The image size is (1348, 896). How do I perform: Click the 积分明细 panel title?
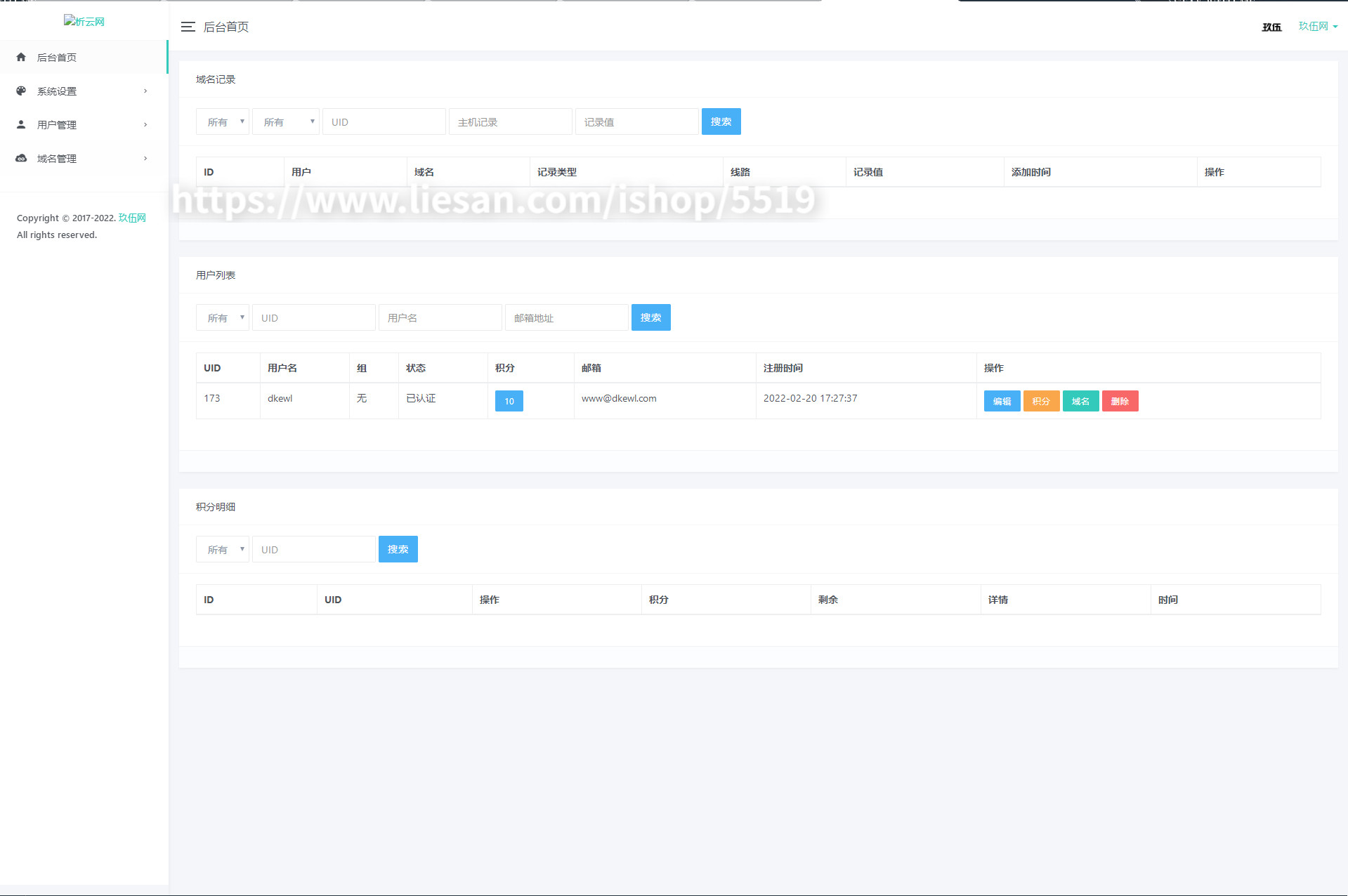[216, 507]
